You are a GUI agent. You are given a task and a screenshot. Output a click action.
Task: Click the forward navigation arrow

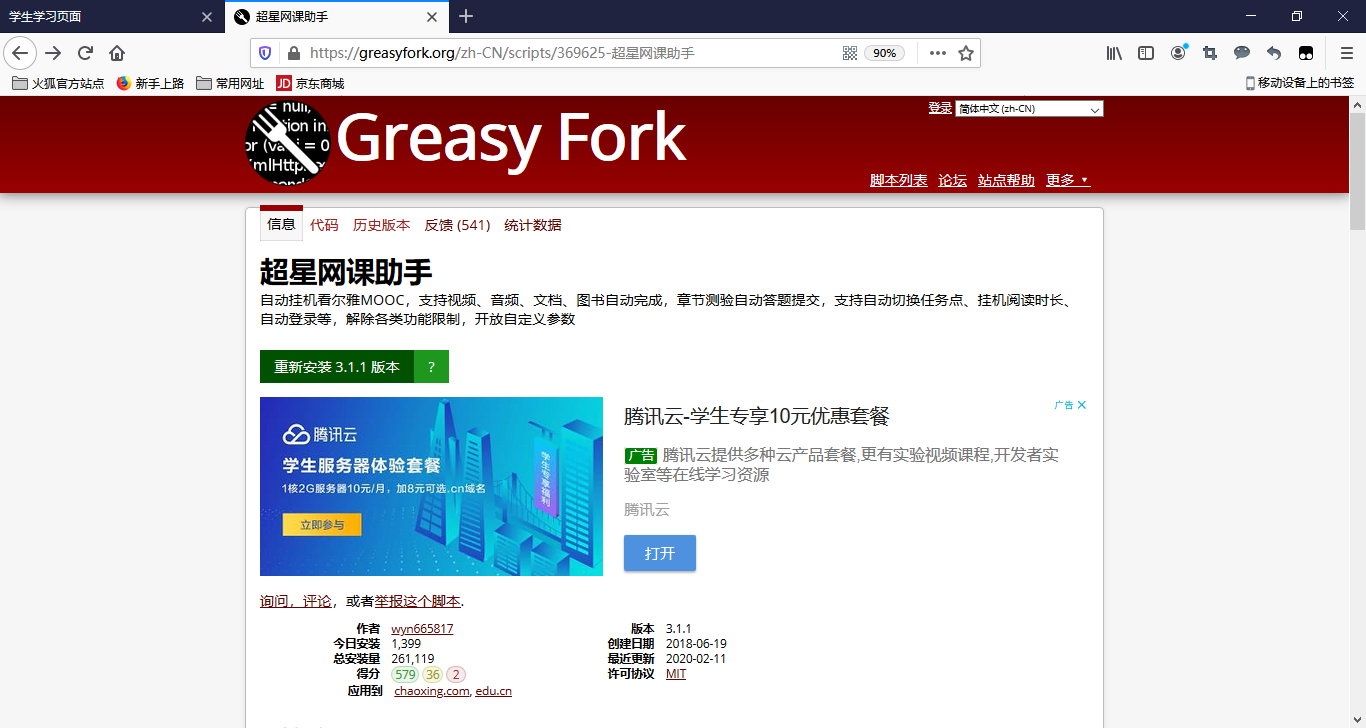[53, 53]
